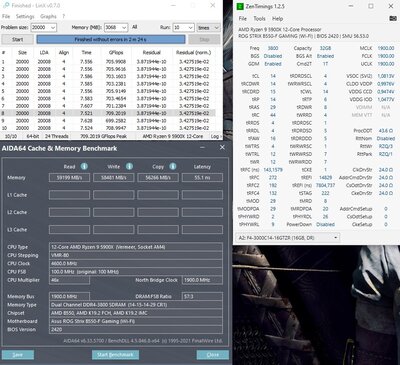400x365 pixels.
Task: Open the Problem size dropdown
Action: tap(44, 28)
